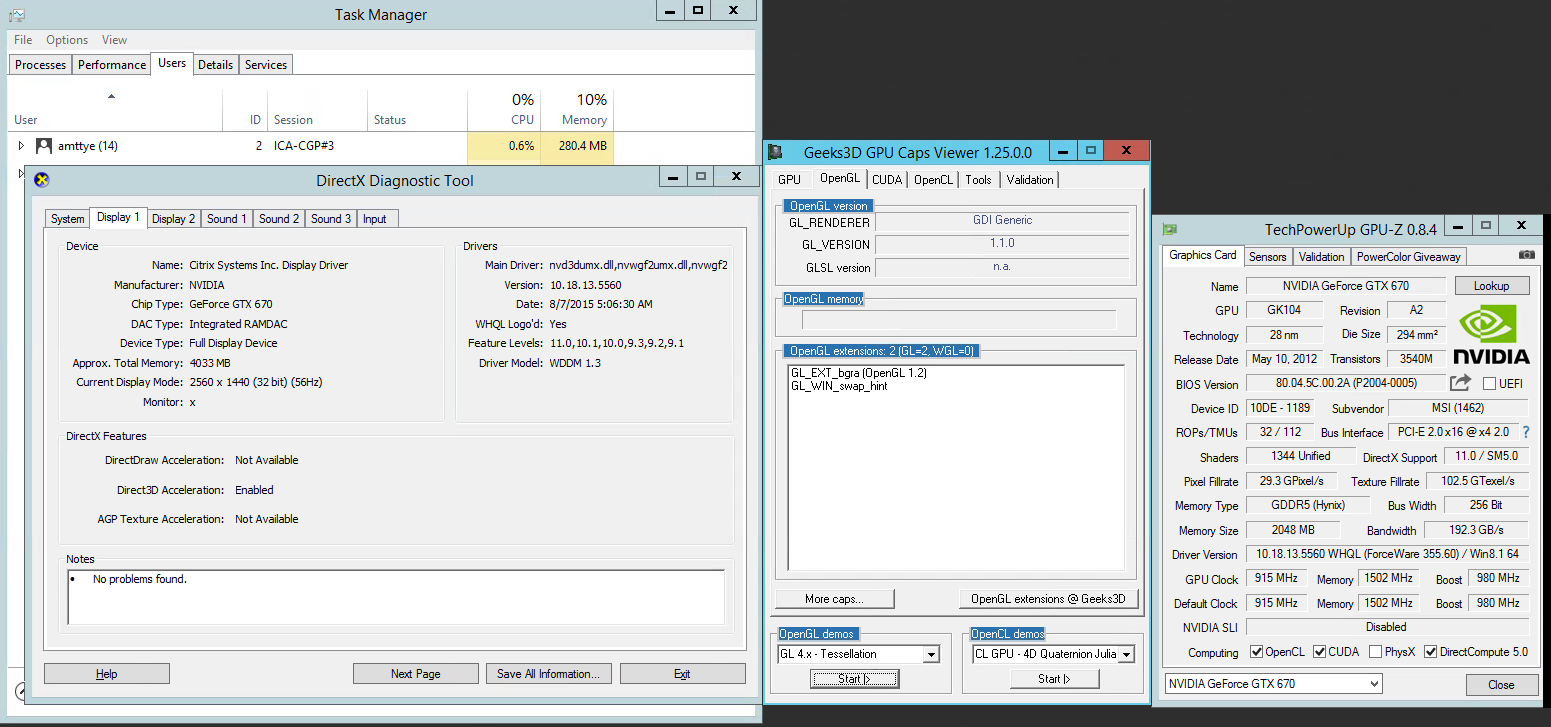Sort by the Memory column header
This screenshot has width=1551, height=727.
[577, 110]
